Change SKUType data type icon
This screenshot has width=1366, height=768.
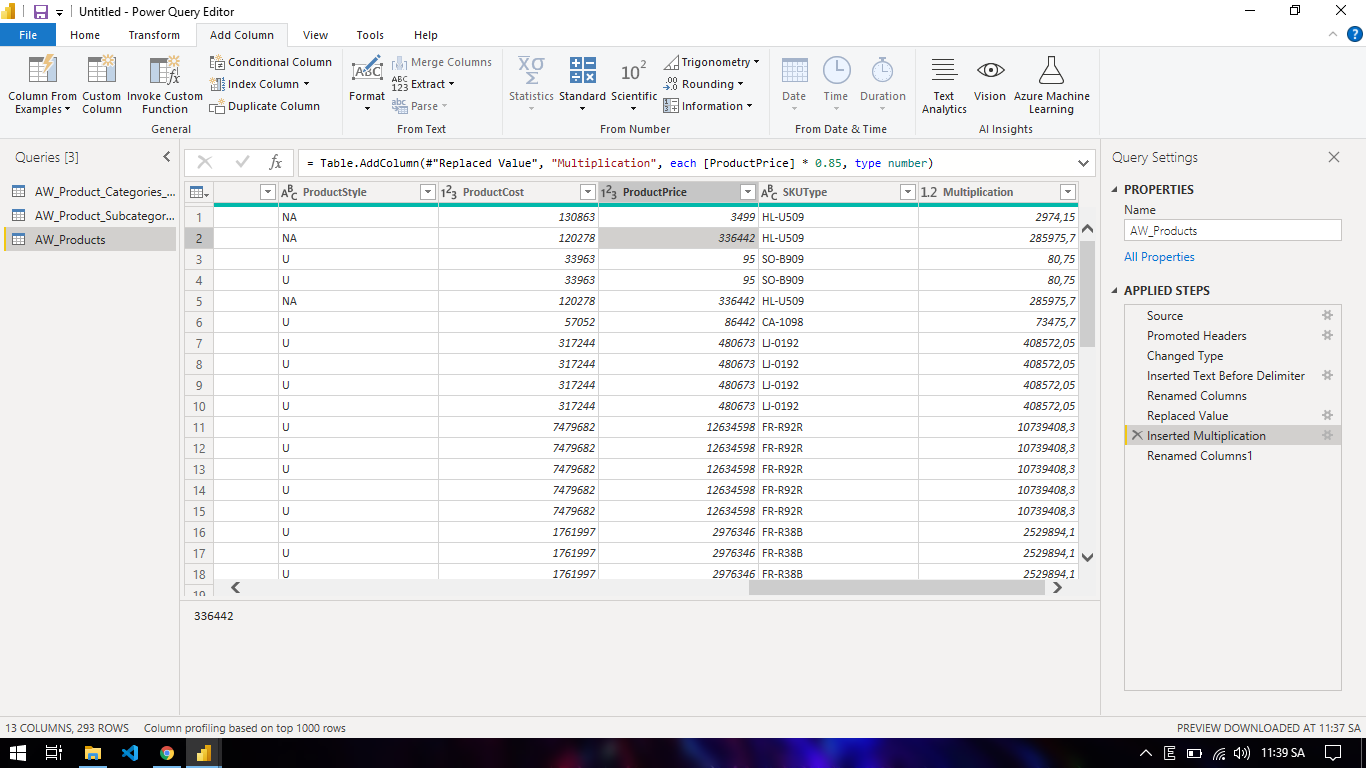pos(769,192)
